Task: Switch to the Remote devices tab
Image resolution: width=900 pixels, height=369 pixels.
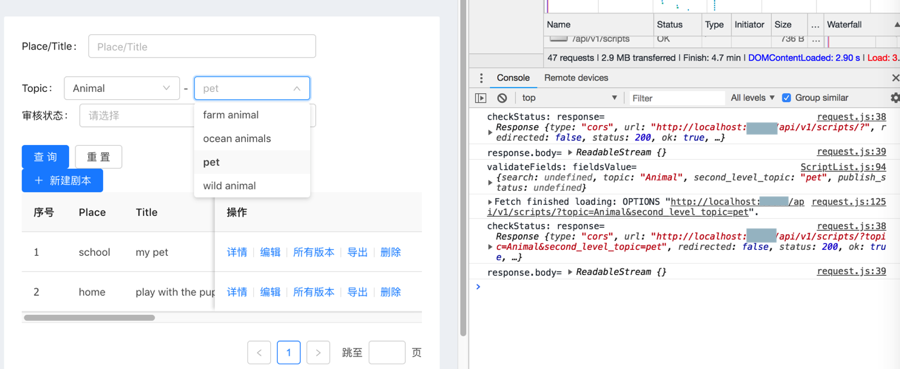Action: tap(576, 78)
